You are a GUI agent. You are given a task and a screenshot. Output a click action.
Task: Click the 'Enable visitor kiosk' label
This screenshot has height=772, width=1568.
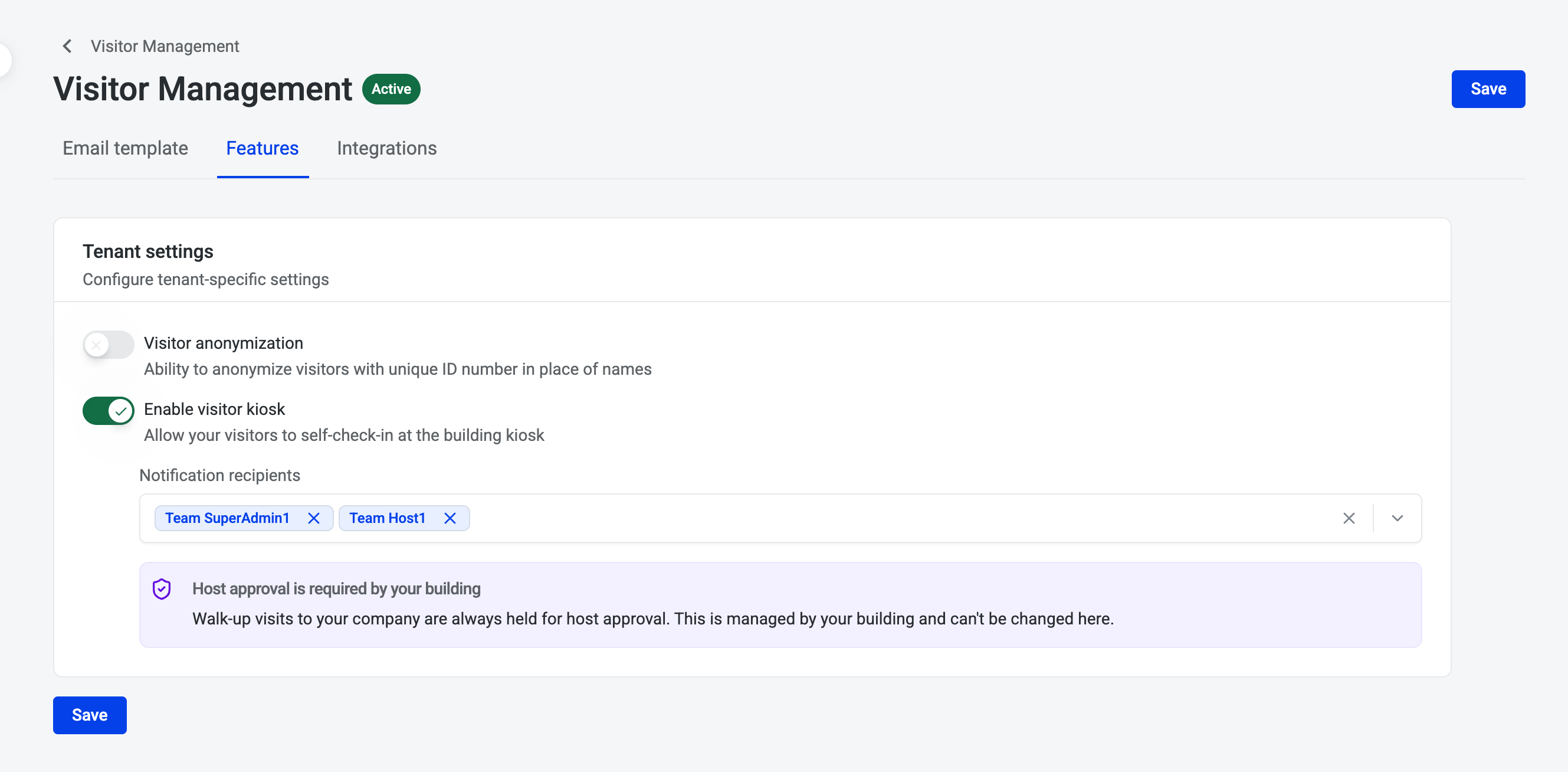214,409
